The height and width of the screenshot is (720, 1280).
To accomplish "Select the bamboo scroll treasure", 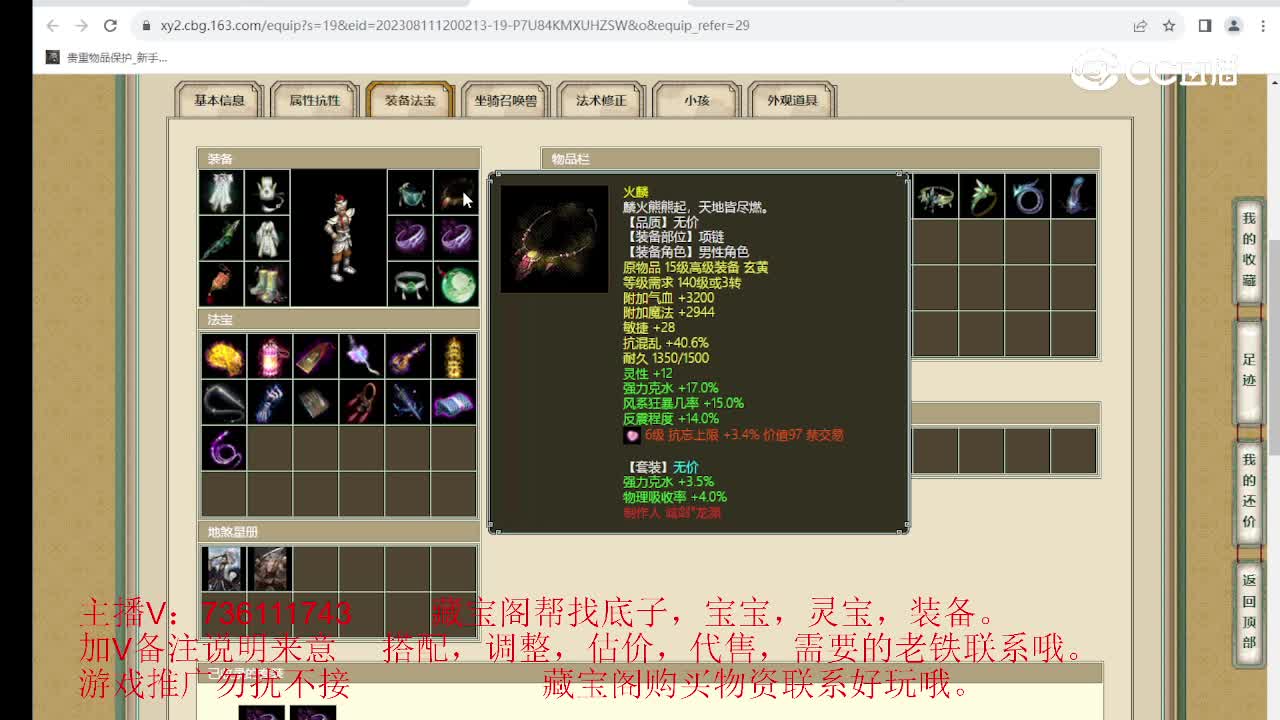I will [315, 402].
